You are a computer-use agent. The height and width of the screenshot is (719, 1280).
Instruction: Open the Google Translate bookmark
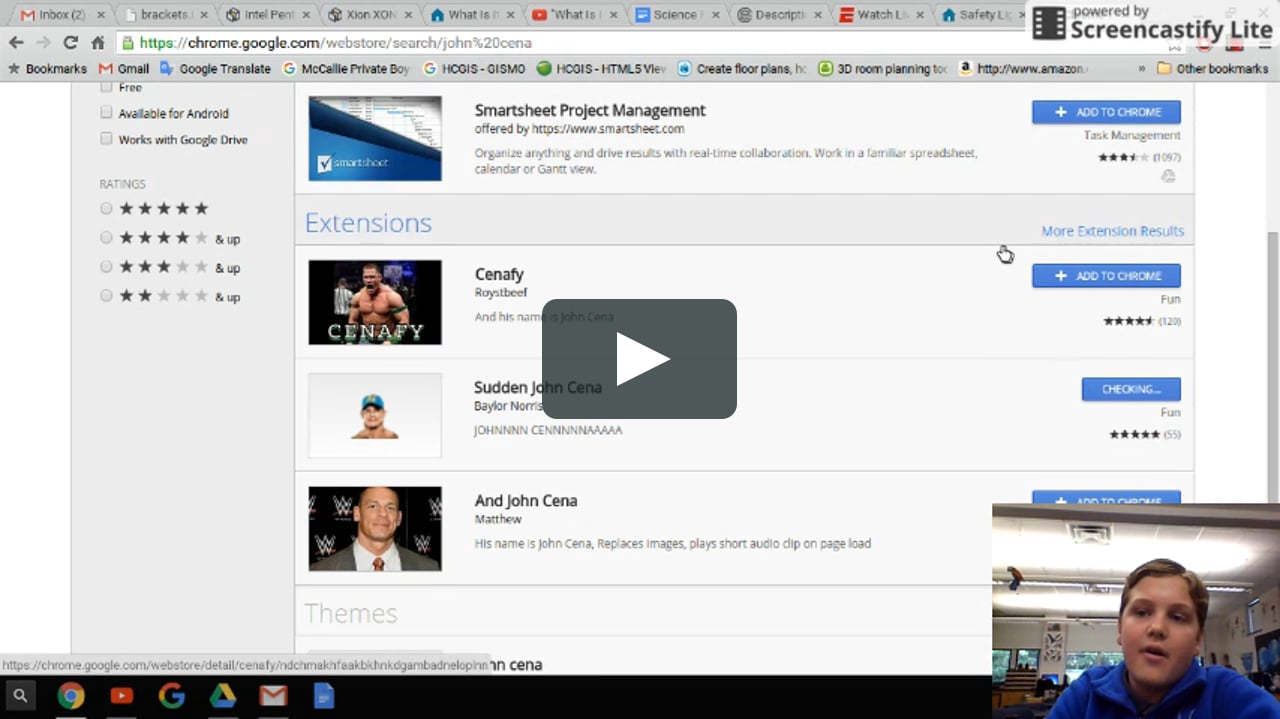[215, 69]
